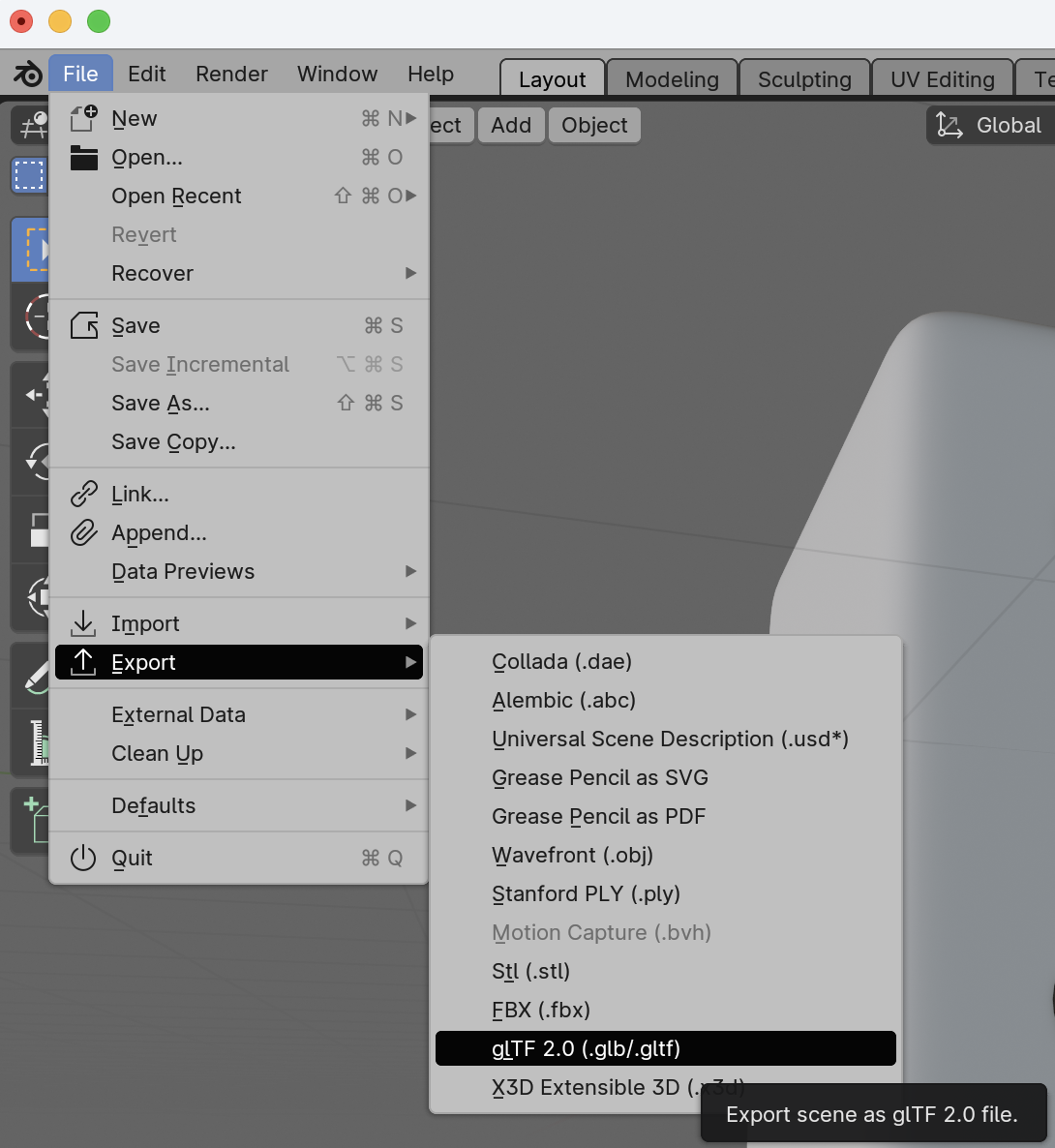This screenshot has height=1148, width=1055.
Task: Open the Help menu
Action: (x=431, y=74)
